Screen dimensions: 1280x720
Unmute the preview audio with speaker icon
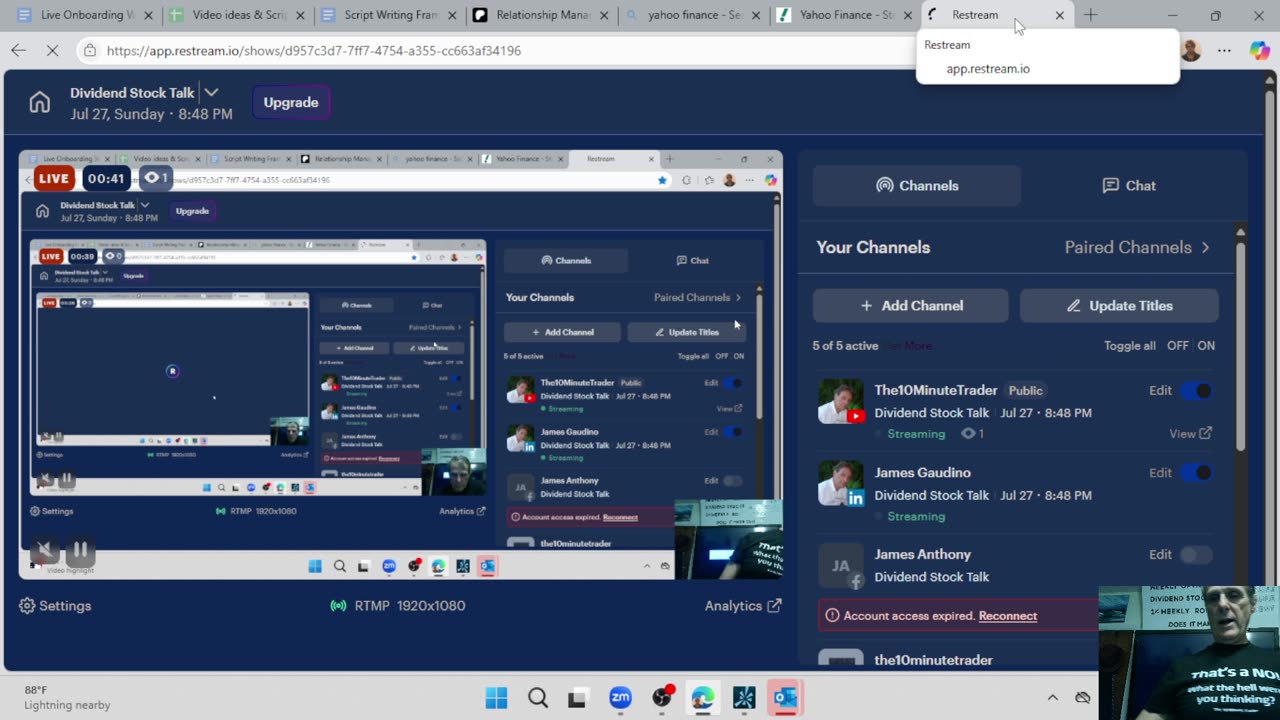(43, 551)
